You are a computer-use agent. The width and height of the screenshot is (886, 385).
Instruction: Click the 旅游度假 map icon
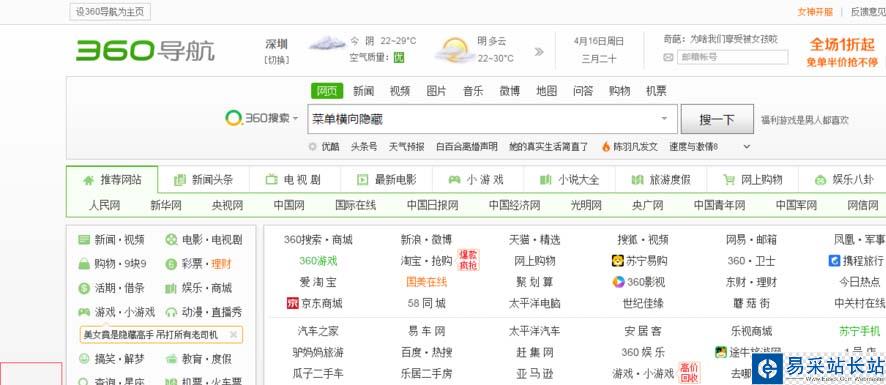(637, 180)
